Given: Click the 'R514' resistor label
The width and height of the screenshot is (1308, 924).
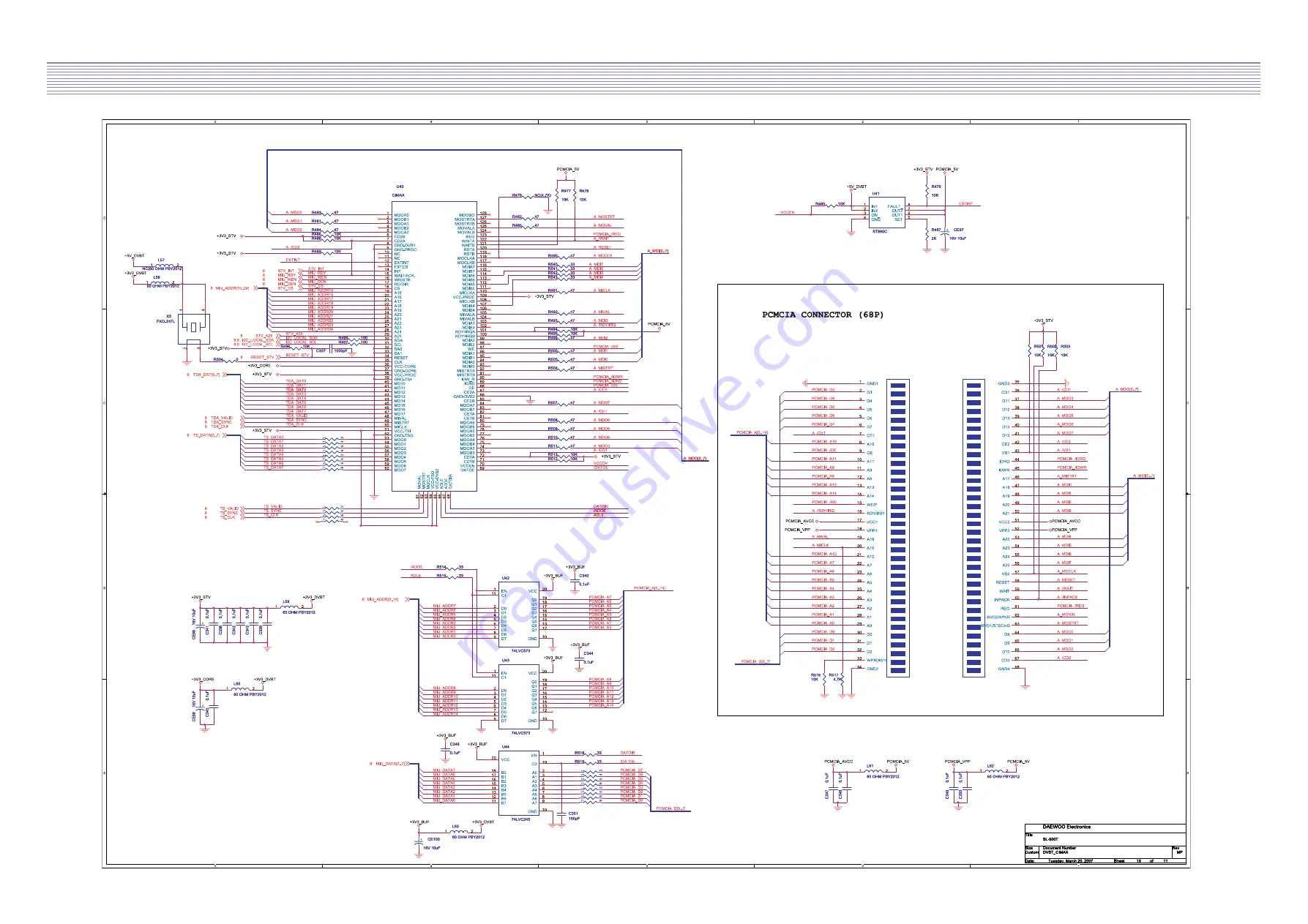Looking at the screenshot, I should tap(441, 567).
